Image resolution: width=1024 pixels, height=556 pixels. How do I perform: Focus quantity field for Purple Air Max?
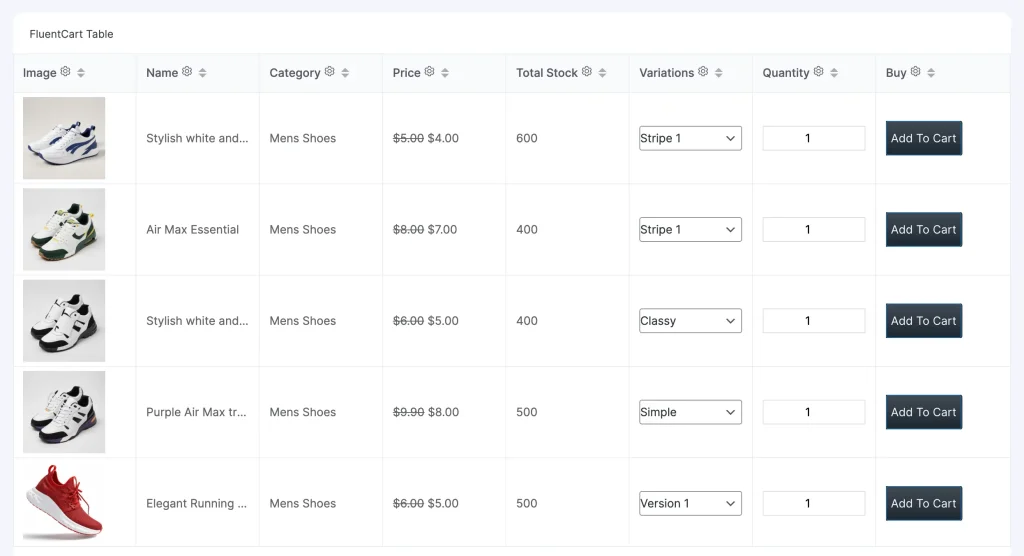coord(814,412)
